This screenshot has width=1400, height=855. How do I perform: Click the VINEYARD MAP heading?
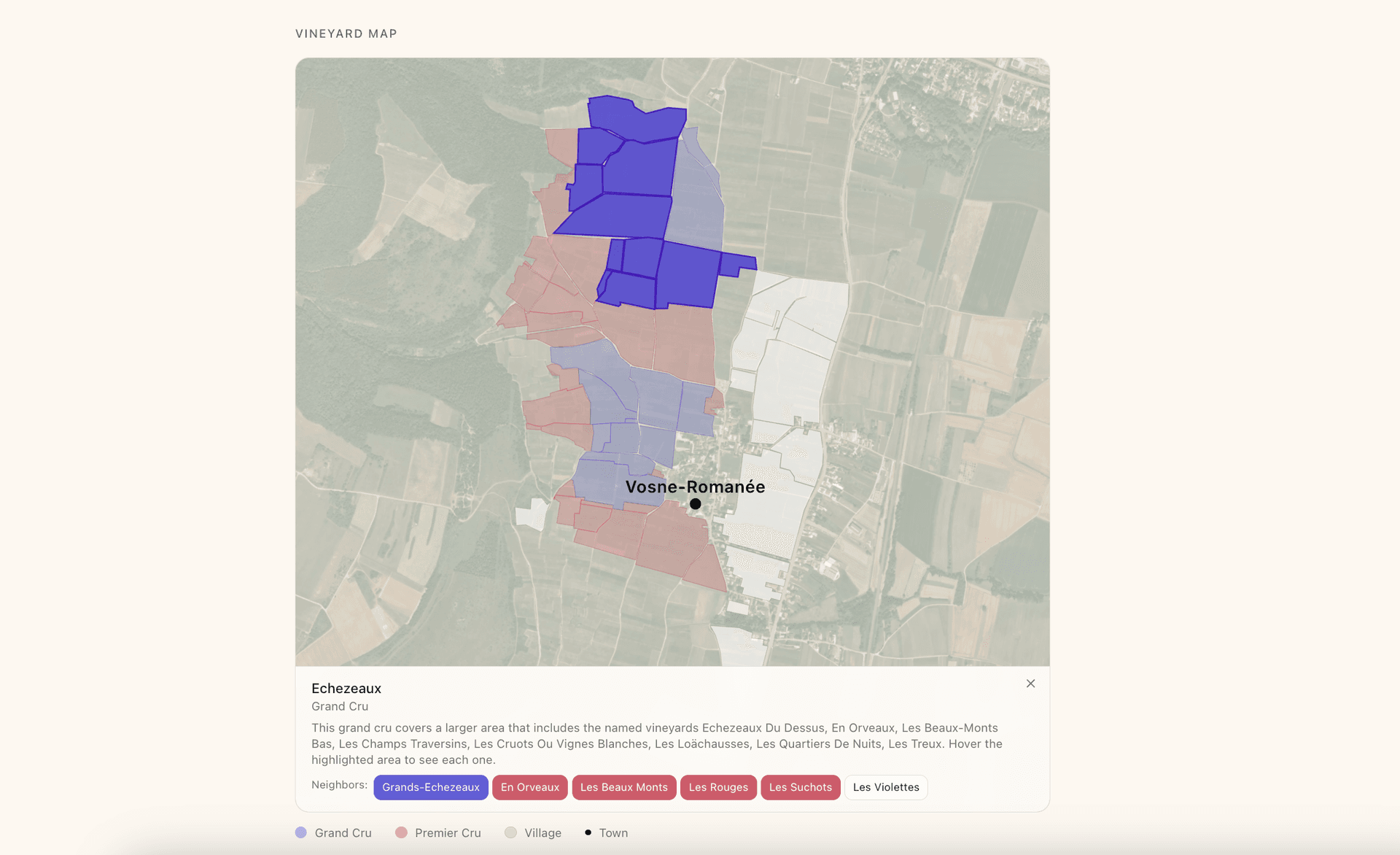pyautogui.click(x=346, y=33)
